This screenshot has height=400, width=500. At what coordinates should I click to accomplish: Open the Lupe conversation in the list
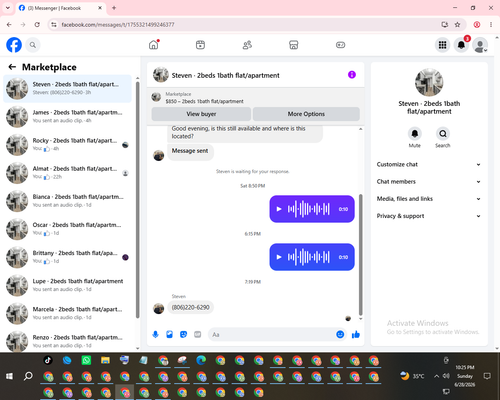tap(67, 285)
